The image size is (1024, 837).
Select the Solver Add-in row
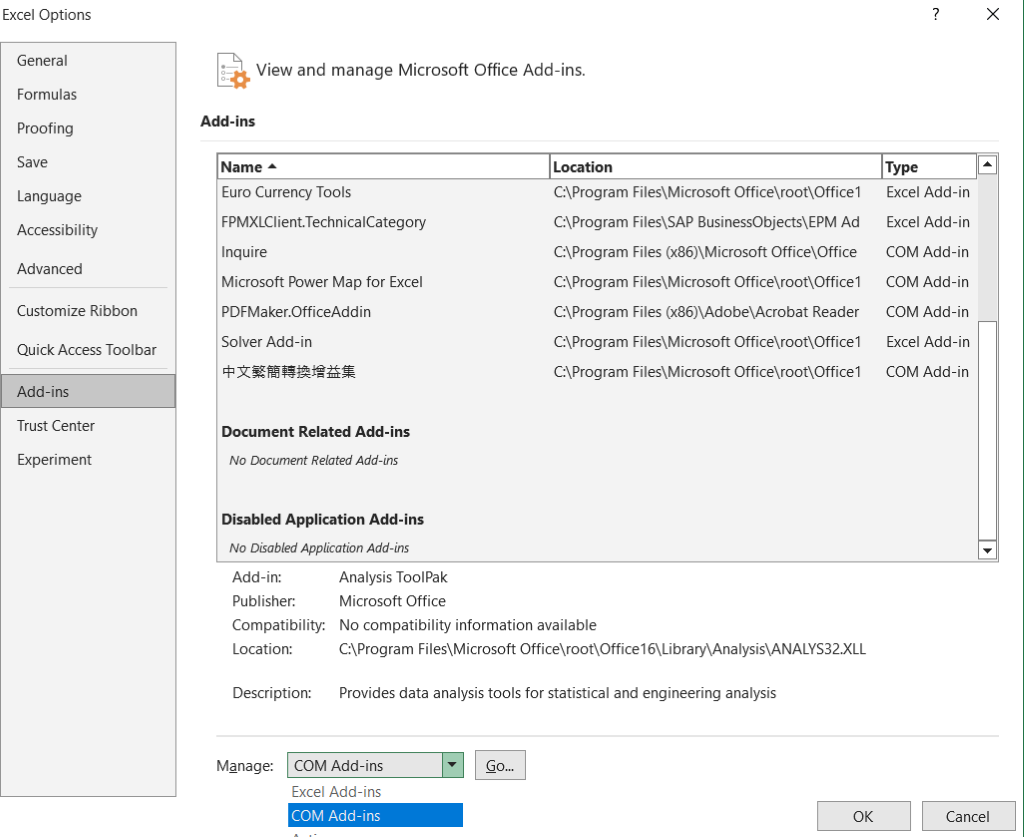tap(597, 342)
